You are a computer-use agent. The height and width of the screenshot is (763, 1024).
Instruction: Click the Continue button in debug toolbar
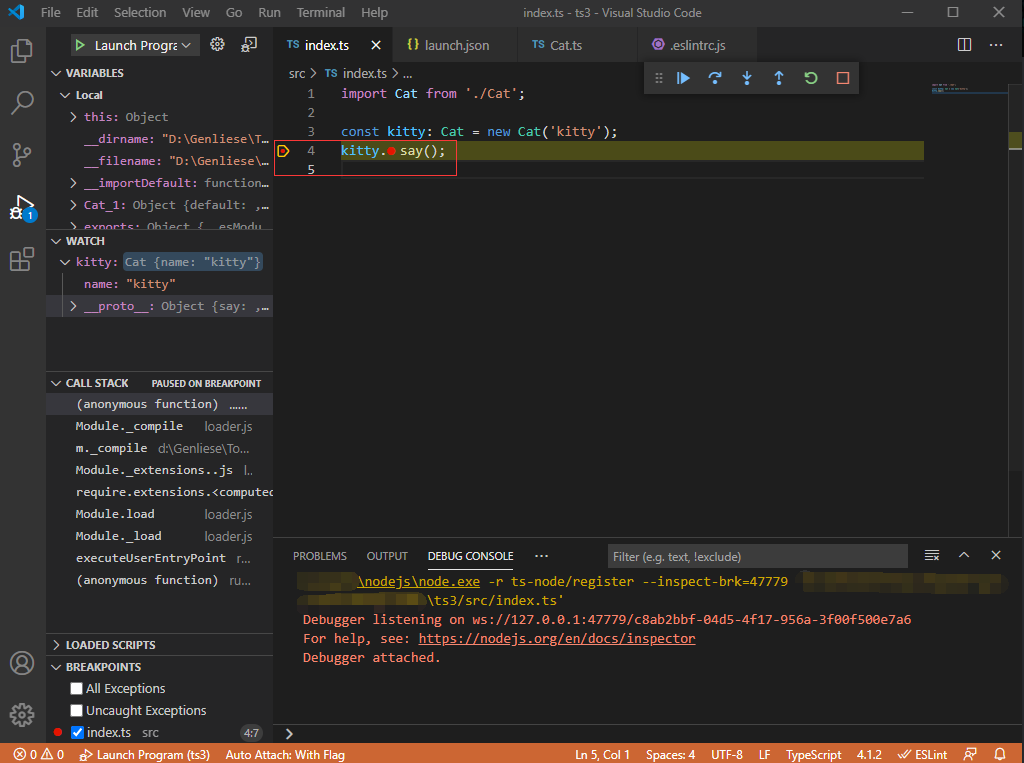(x=684, y=78)
